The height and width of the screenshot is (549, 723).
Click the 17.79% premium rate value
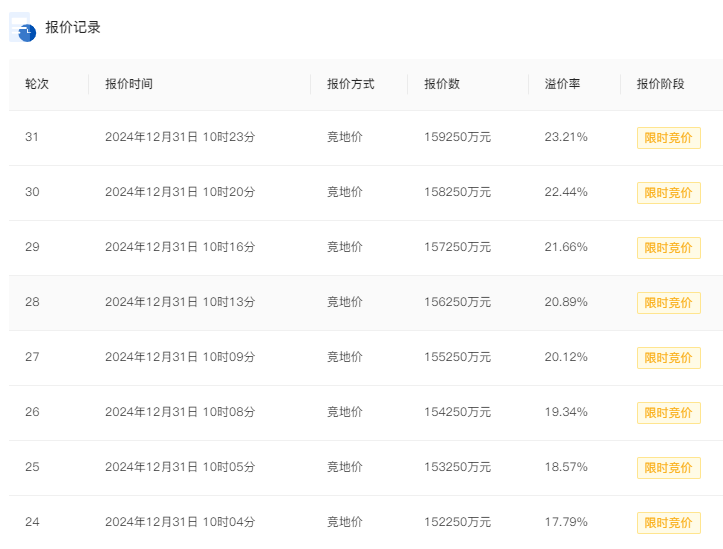[566, 522]
